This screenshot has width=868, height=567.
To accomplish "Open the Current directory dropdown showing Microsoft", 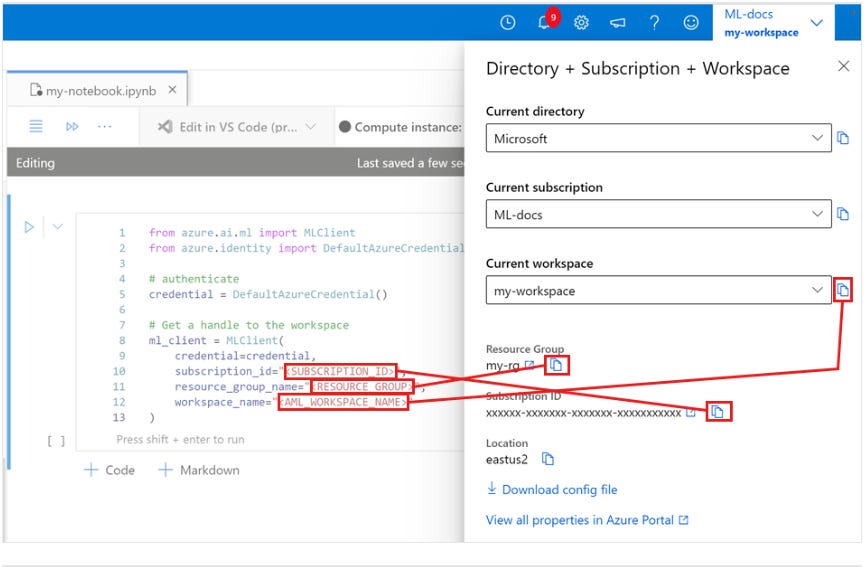I will tap(659, 138).
